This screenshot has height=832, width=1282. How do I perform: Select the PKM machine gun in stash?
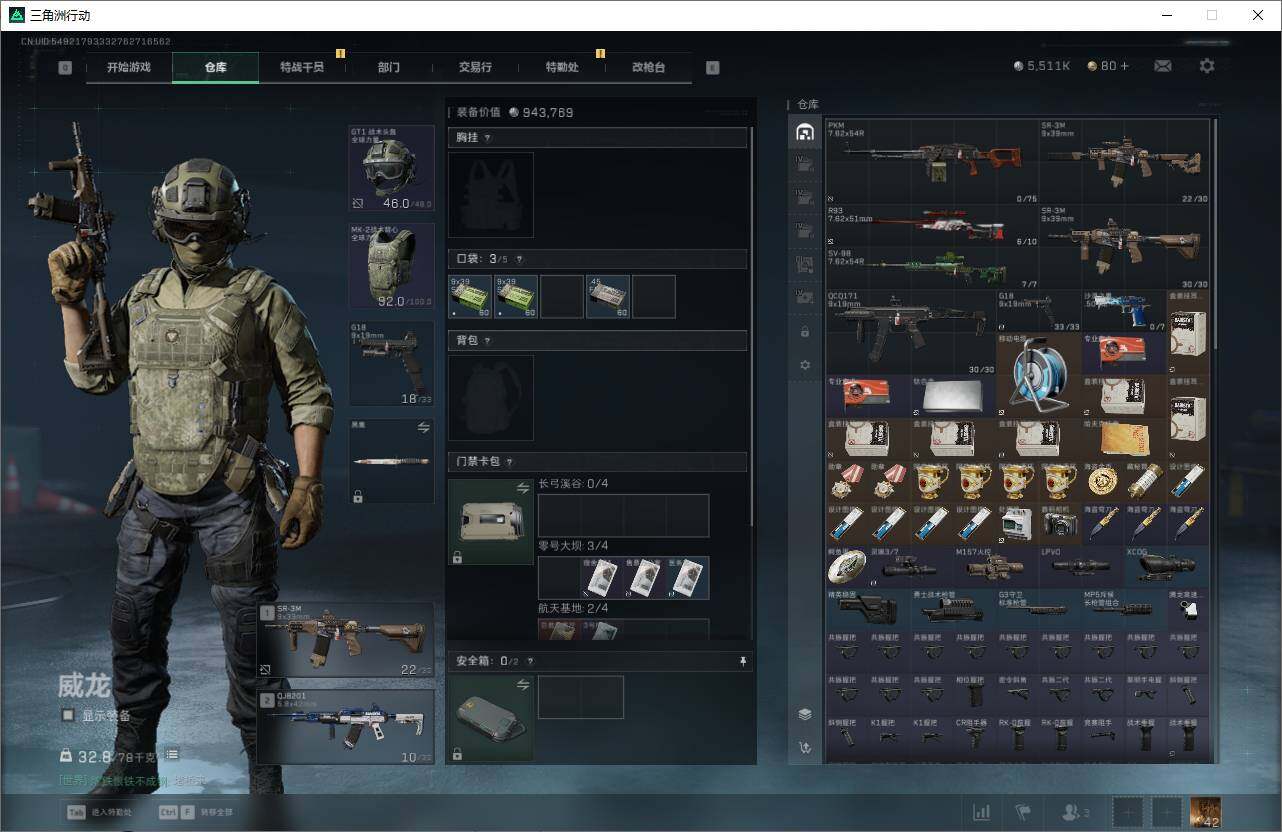coord(932,162)
